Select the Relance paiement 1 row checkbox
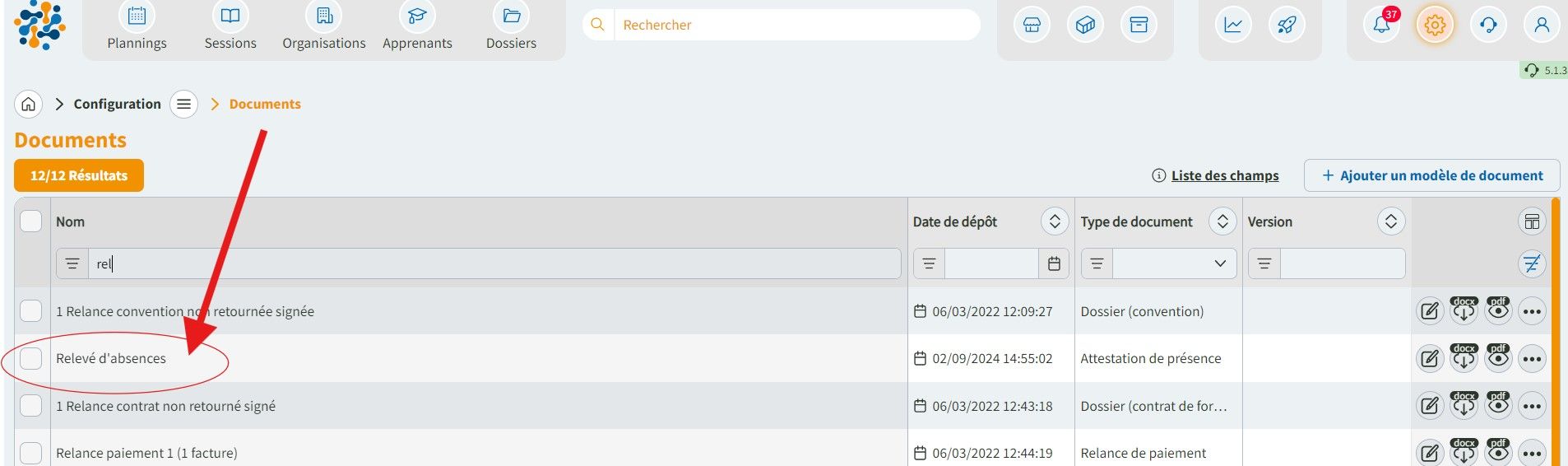Image resolution: width=1568 pixels, height=466 pixels. coord(31,453)
